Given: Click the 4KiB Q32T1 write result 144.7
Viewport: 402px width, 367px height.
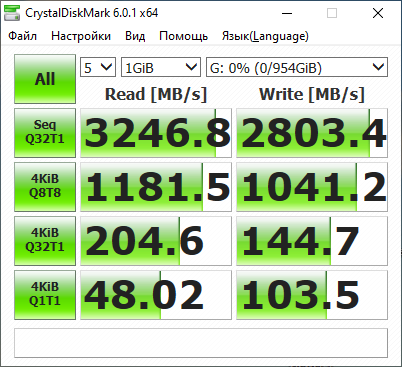Looking at the screenshot, I should point(312,241).
